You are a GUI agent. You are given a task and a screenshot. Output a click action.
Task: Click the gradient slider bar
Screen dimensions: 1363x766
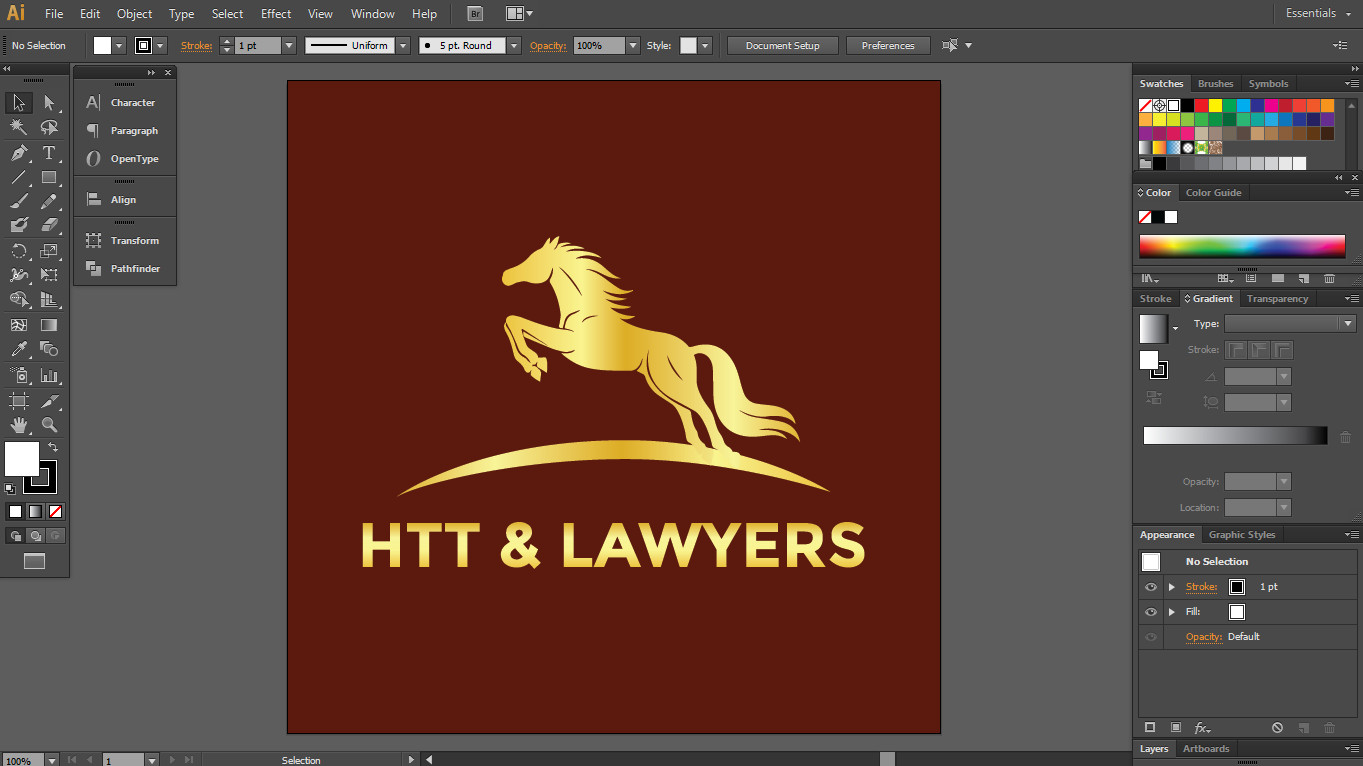click(1235, 436)
